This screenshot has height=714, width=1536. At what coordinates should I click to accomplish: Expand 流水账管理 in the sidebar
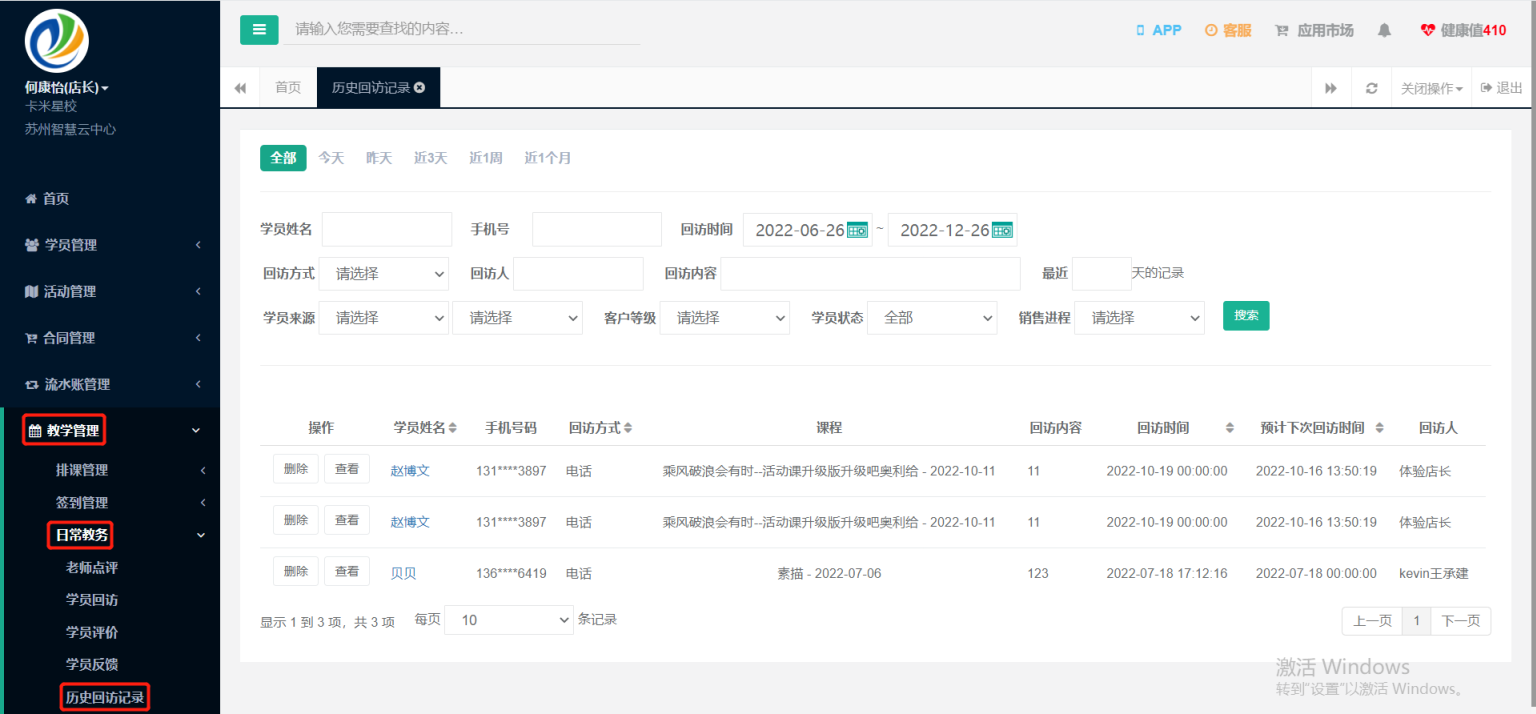click(110, 384)
